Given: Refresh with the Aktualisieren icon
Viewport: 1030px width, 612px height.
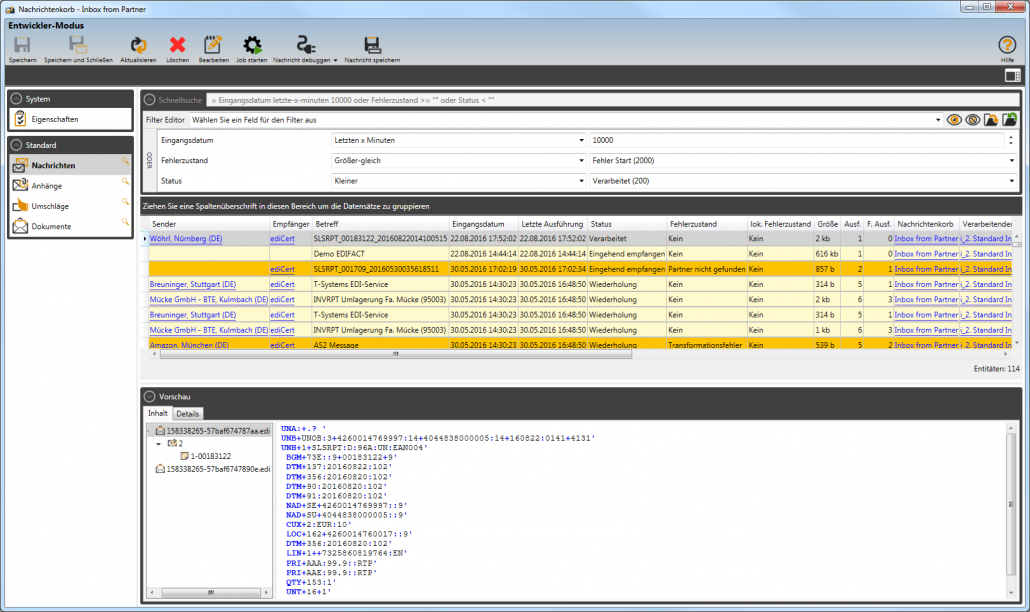Looking at the screenshot, I should click(x=138, y=45).
